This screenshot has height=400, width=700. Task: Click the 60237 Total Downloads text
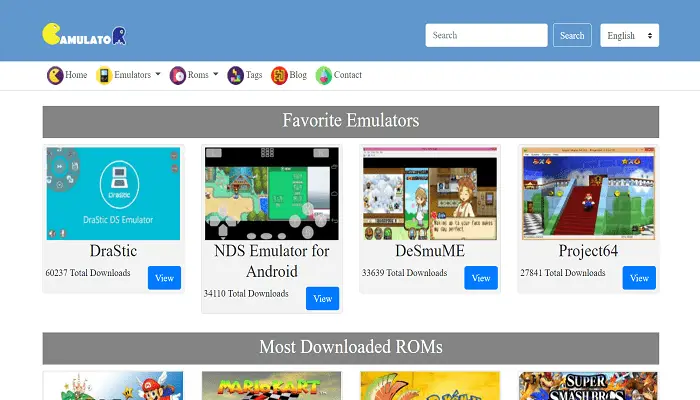[88, 273]
